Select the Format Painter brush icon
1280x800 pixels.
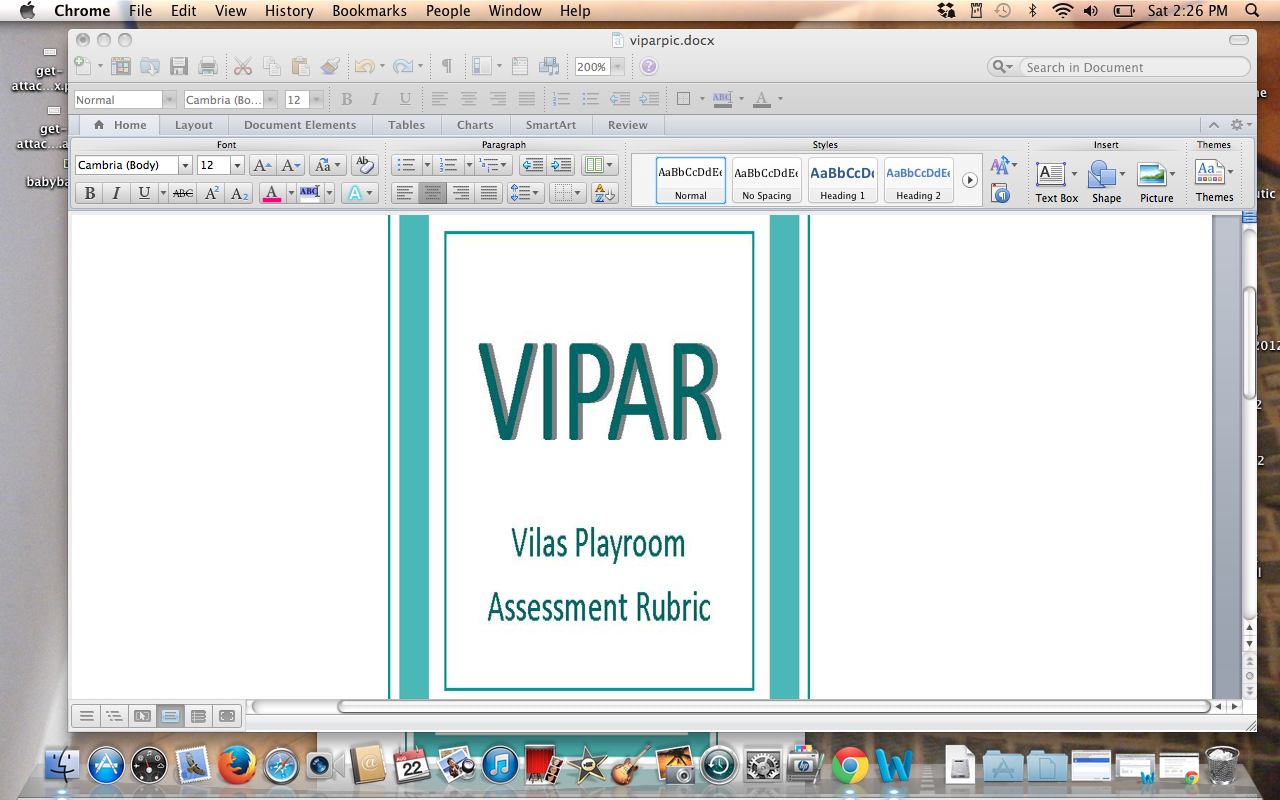330,67
